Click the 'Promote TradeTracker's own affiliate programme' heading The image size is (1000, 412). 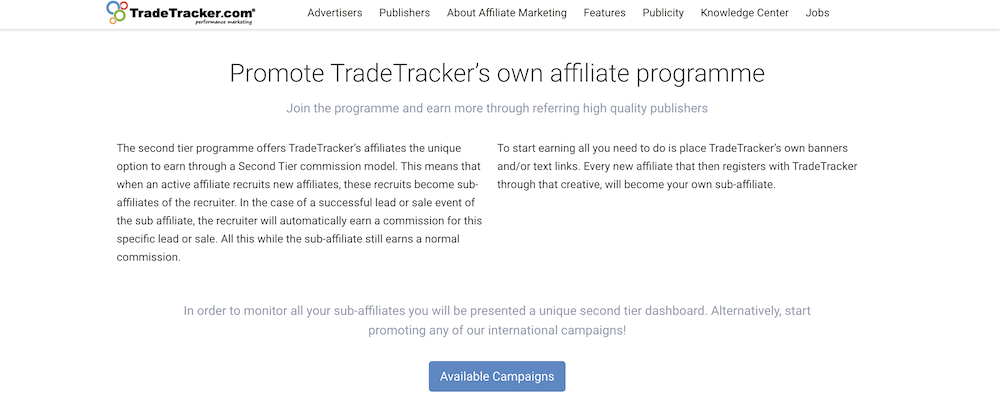(x=497, y=73)
